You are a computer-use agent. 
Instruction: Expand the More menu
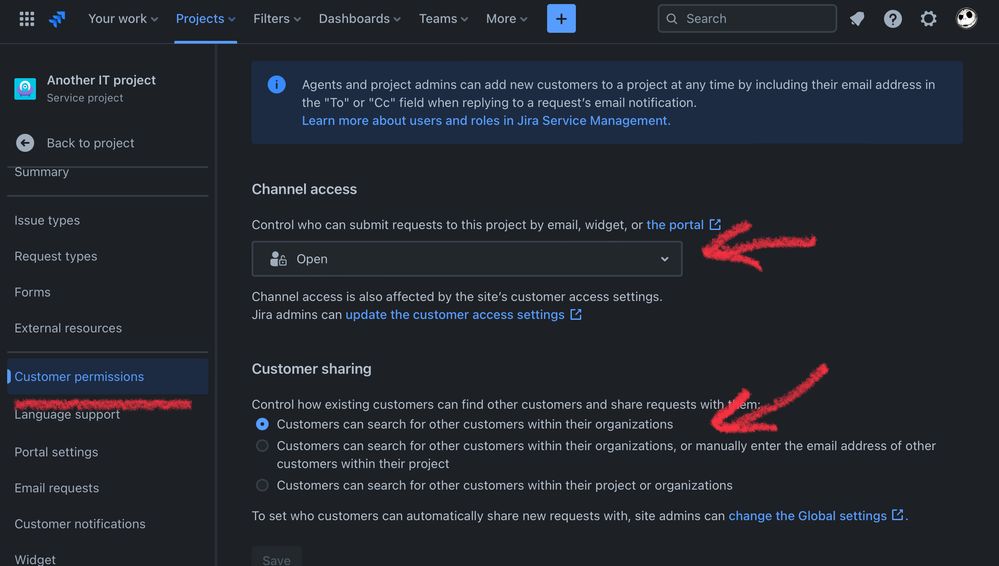507,18
